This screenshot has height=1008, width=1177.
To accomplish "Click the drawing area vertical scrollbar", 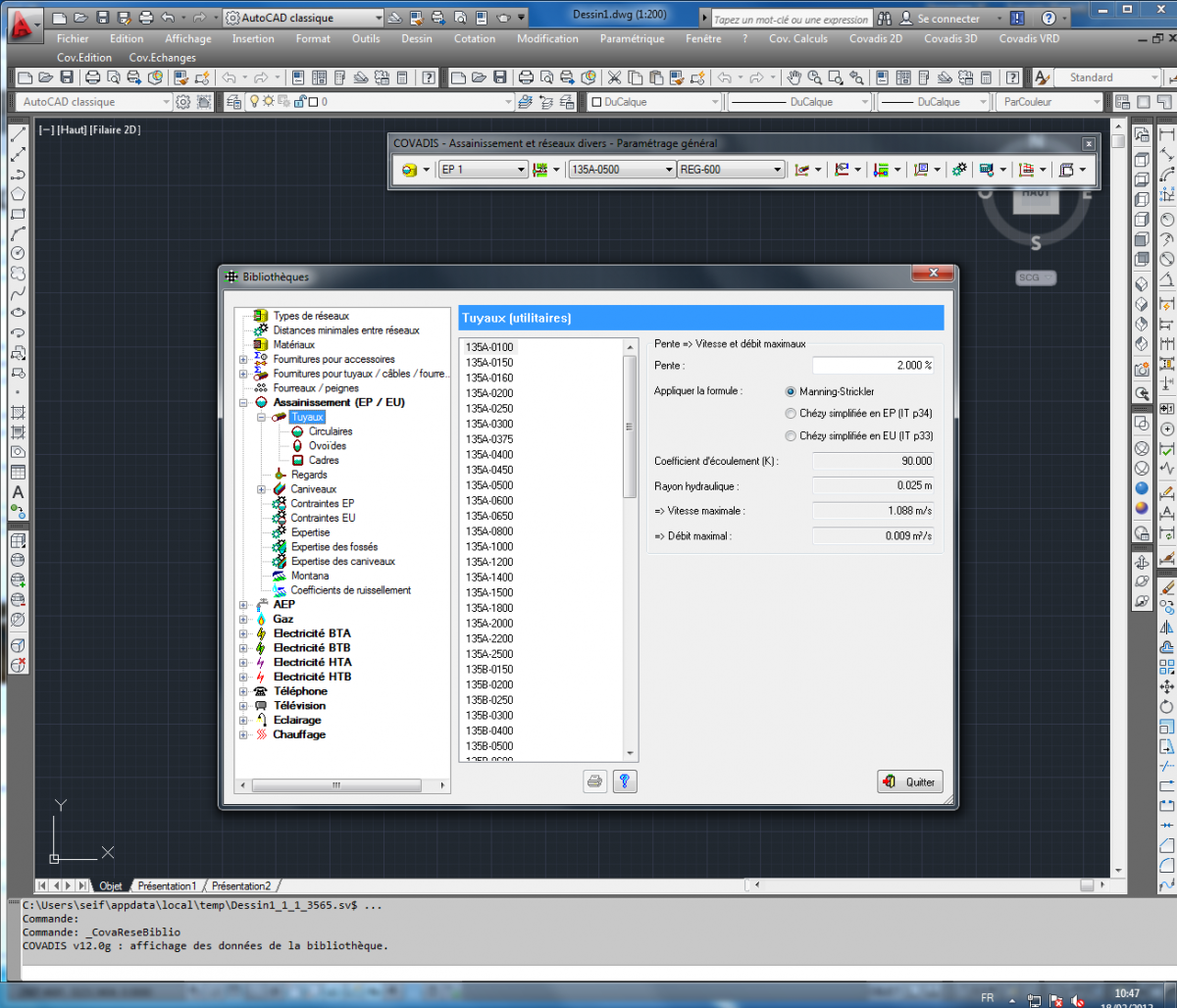I will pyautogui.click(x=1118, y=499).
